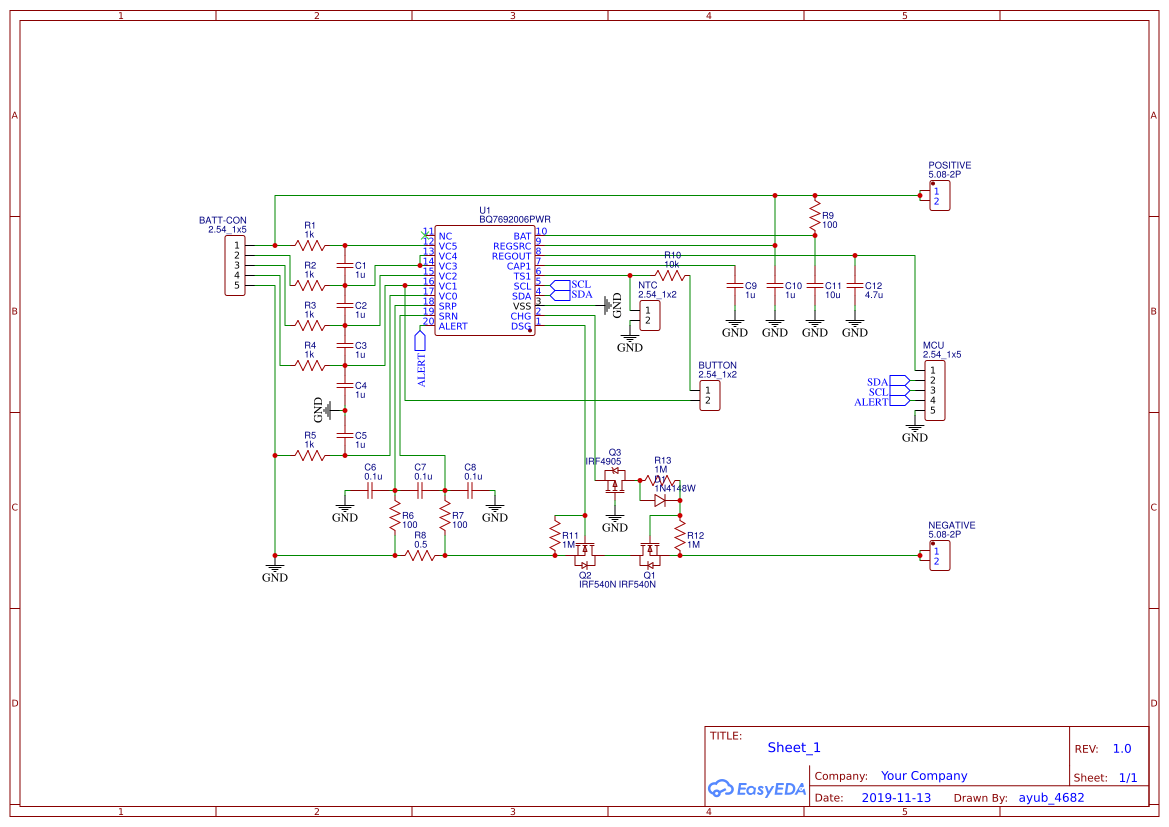Screen dimensions: 1169x827
Task: Select the BUTTON connector symbol
Action: [x=709, y=395]
